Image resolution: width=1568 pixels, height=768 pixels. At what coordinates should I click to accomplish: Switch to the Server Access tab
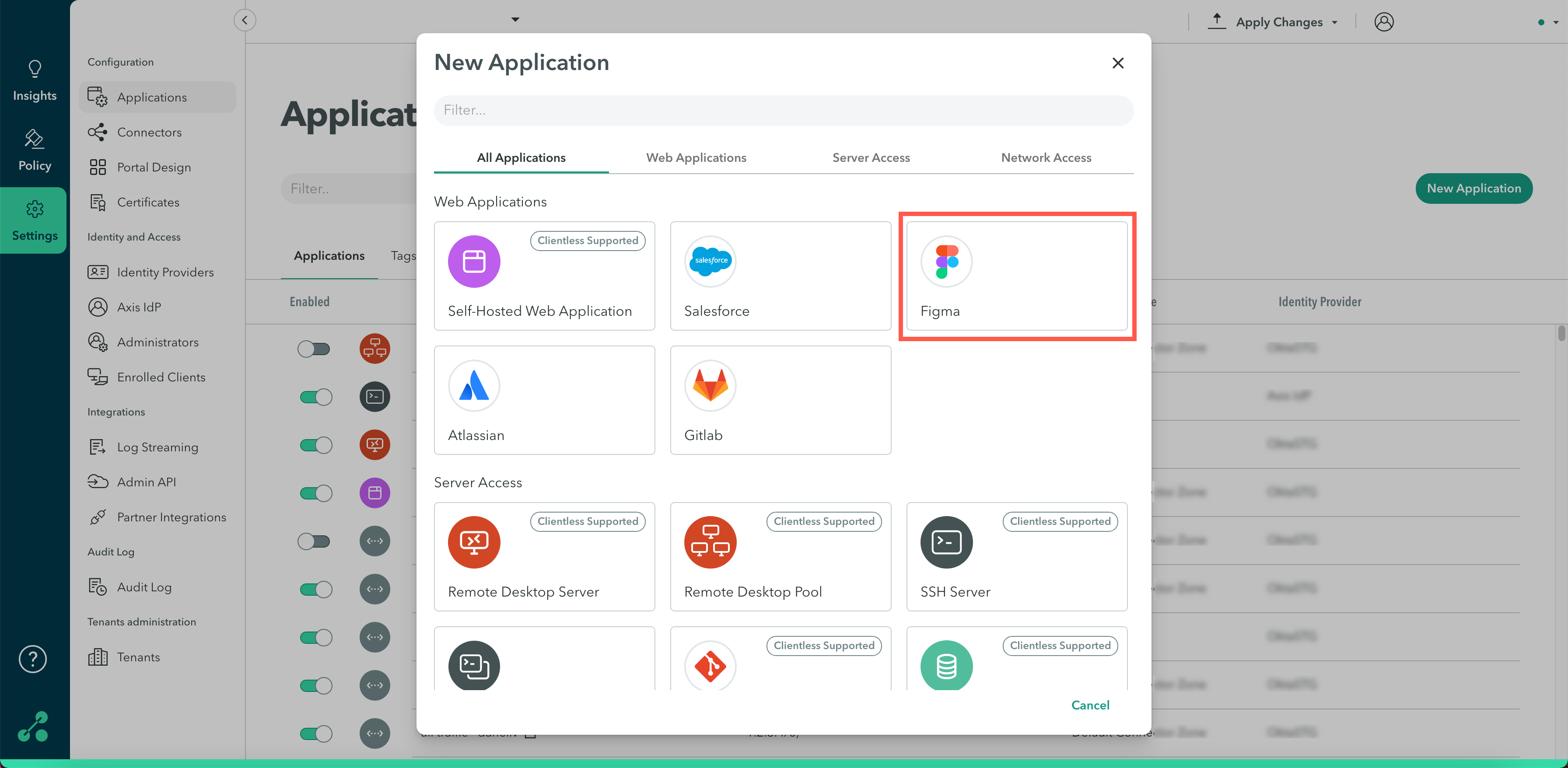pyautogui.click(x=871, y=157)
